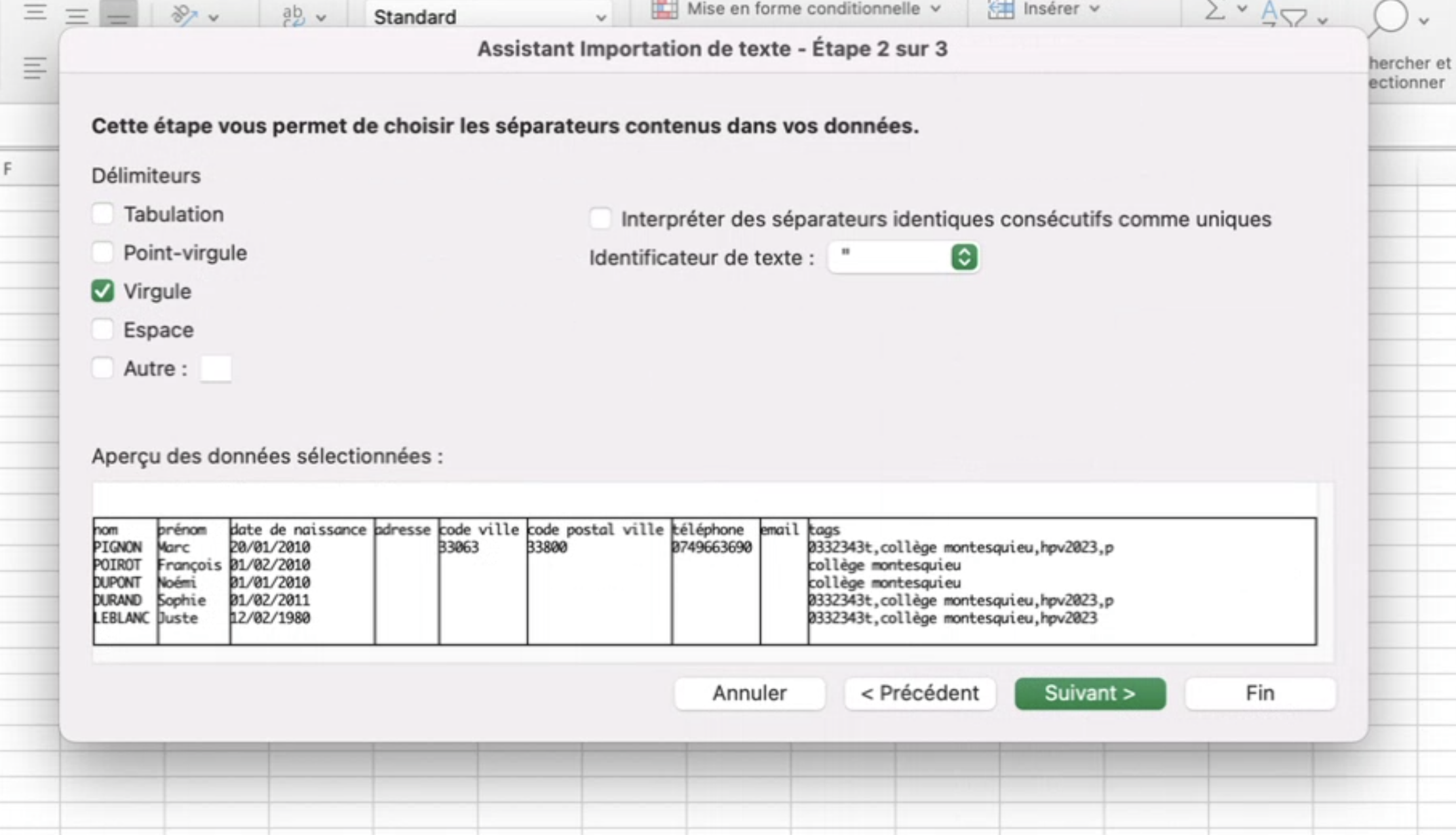The height and width of the screenshot is (835, 1456).
Task: Click the left horizontal align icon
Action: (x=35, y=68)
